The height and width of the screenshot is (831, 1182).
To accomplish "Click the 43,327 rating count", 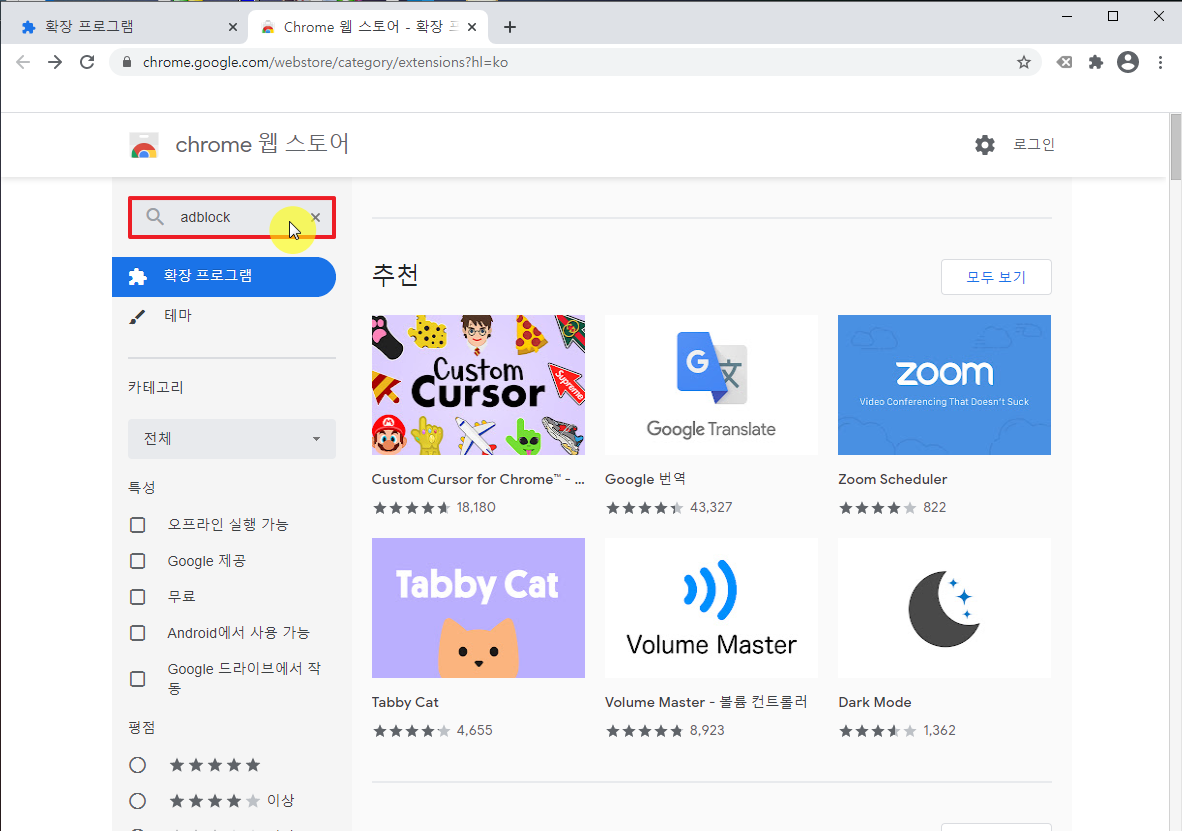I will point(711,507).
